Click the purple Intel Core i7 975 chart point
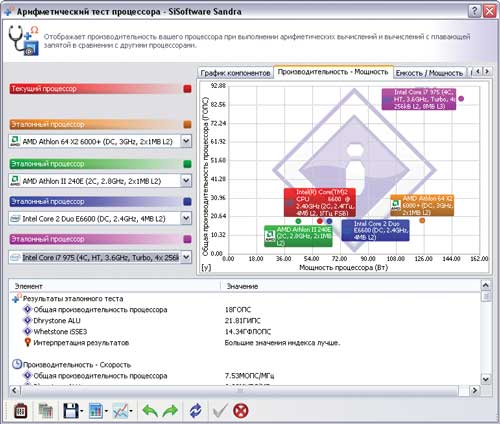This screenshot has width=500, height=424. pyautogui.click(x=461, y=98)
